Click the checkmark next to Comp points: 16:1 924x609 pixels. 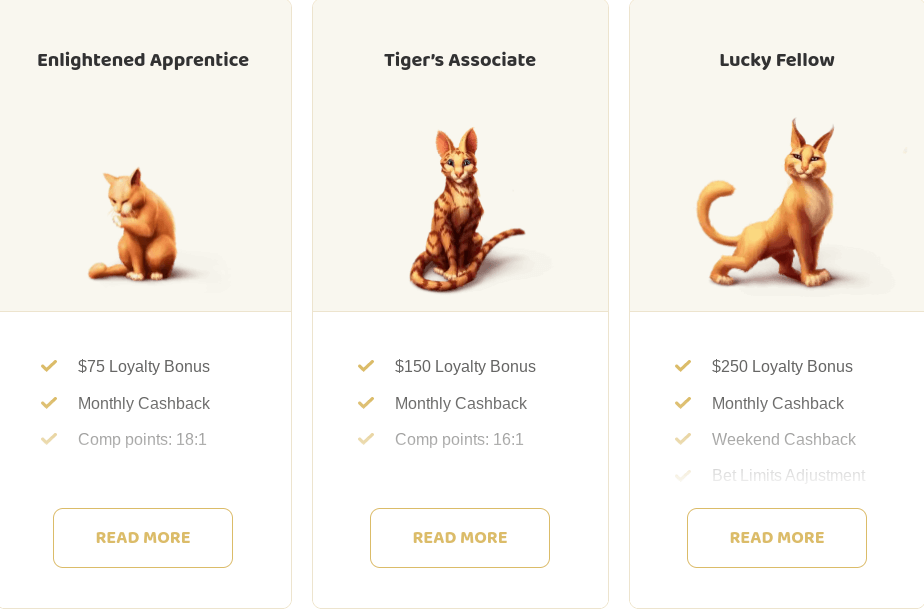pyautogui.click(x=366, y=439)
